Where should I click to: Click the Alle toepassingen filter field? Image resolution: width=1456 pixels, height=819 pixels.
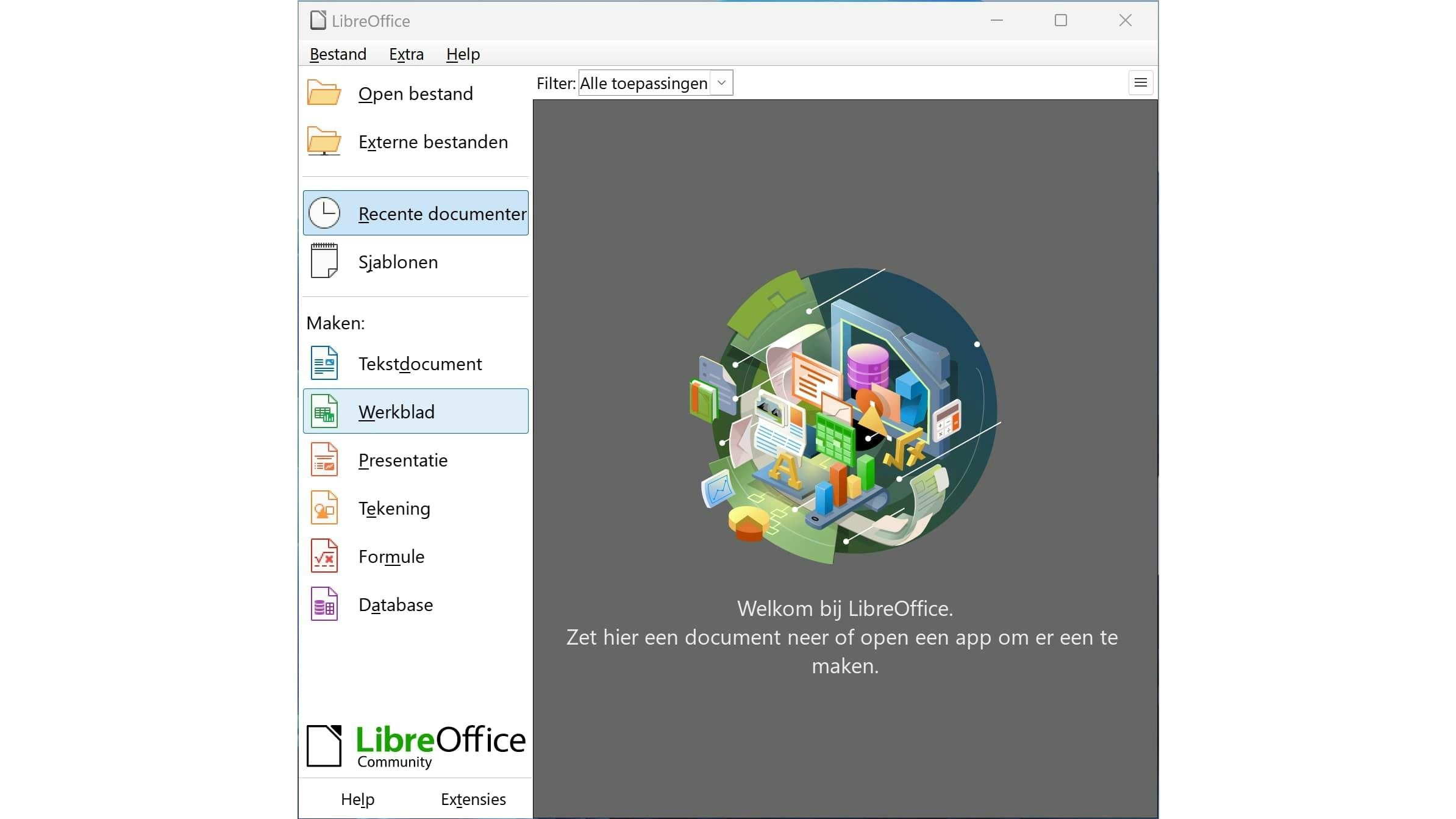[x=643, y=83]
